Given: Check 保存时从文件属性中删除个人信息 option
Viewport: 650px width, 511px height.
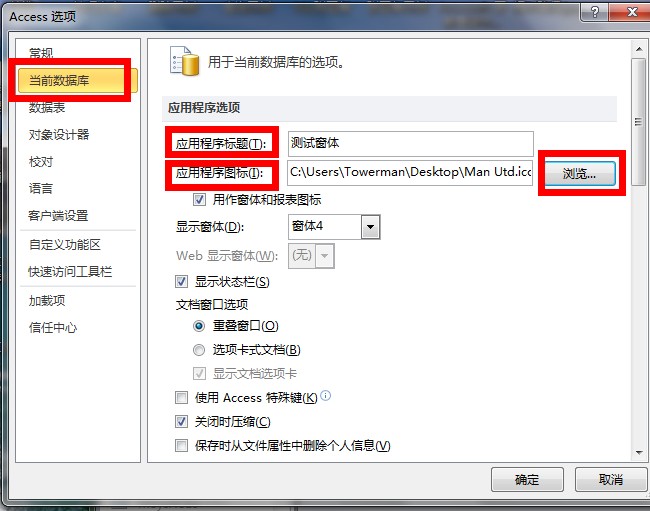Looking at the screenshot, I should coord(181,446).
